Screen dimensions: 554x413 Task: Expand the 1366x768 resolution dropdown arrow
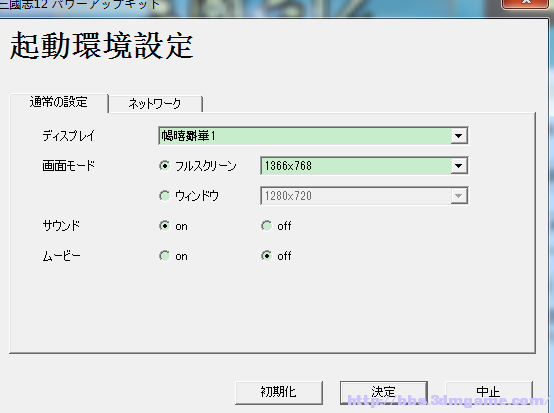tap(459, 166)
